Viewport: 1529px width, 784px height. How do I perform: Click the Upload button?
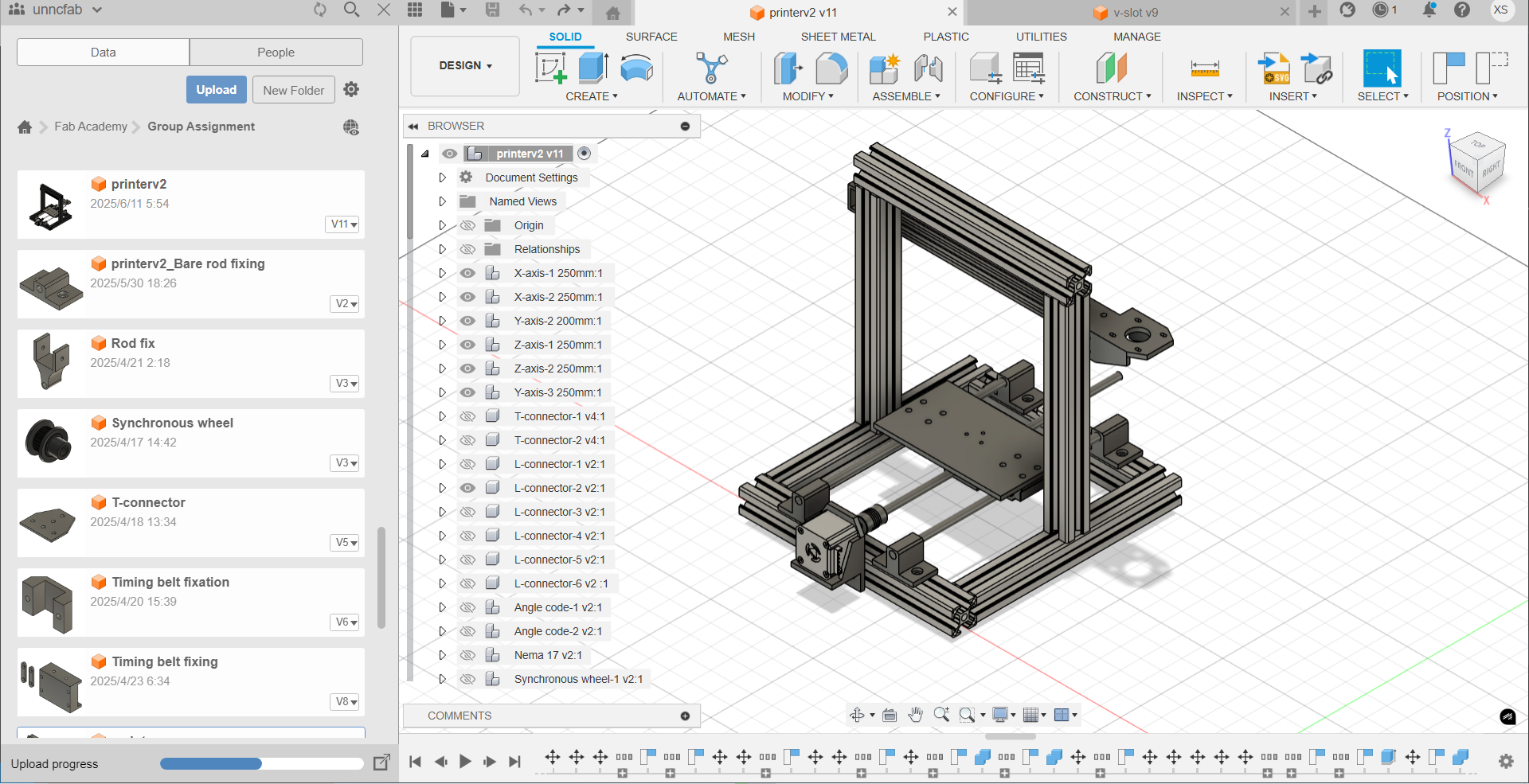(217, 90)
